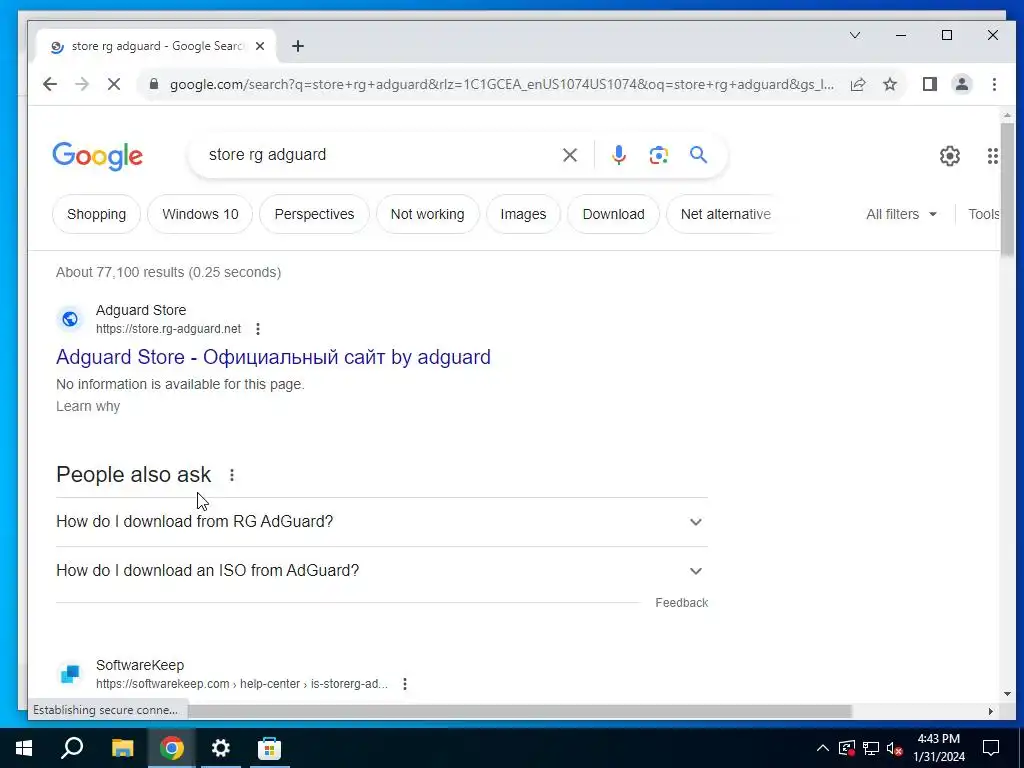Open Settings from the taskbar

[221, 748]
